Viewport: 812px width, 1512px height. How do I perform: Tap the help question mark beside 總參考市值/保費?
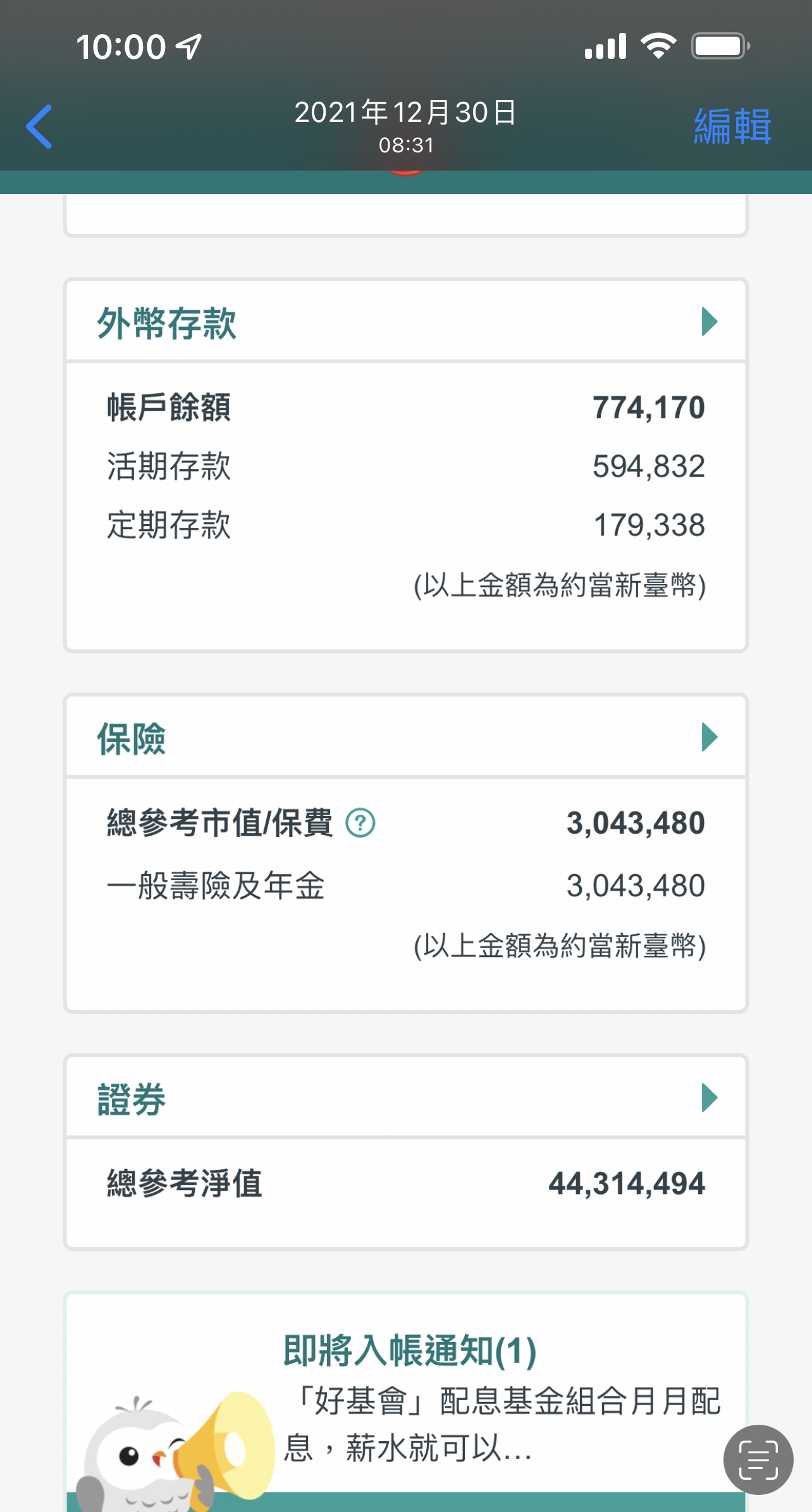coord(360,823)
